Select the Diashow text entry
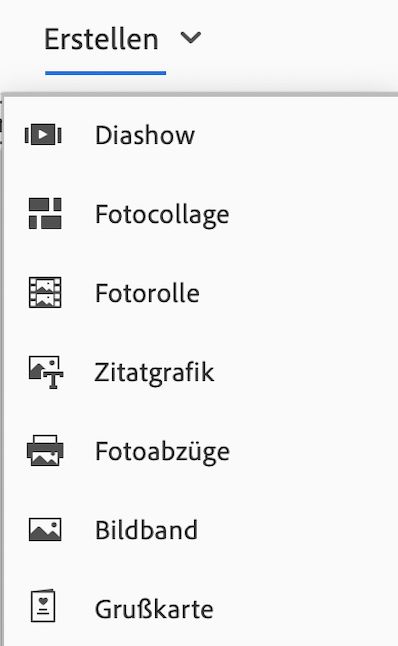 click(145, 135)
